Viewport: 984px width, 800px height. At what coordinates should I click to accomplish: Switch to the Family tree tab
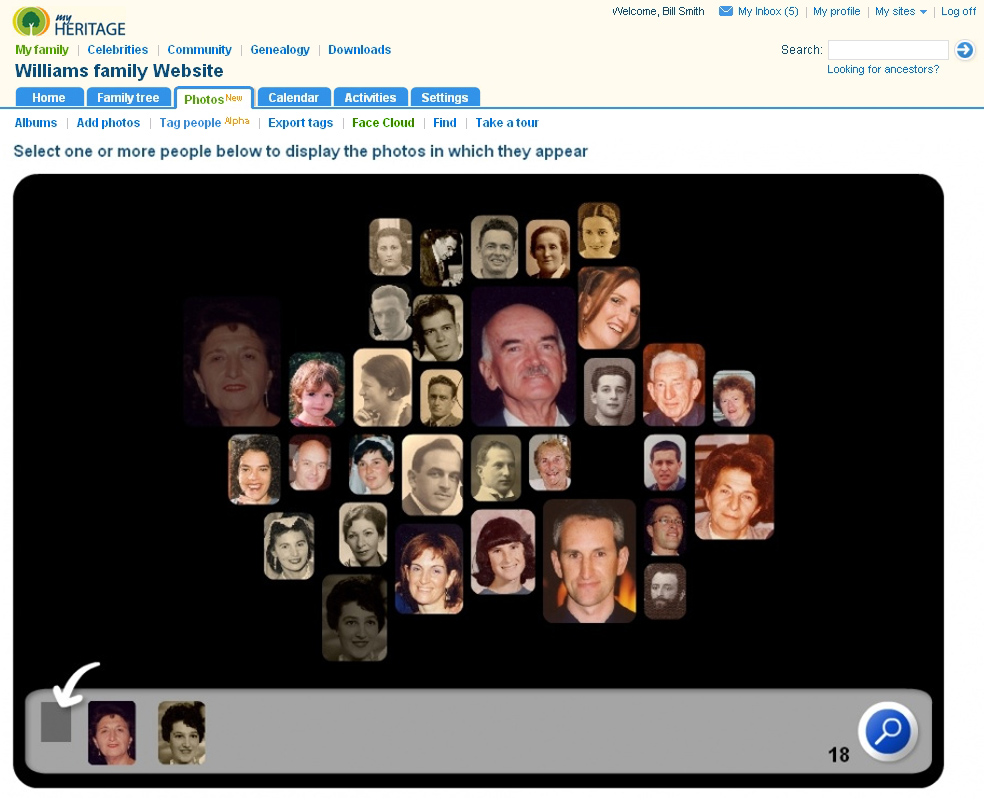[128, 97]
